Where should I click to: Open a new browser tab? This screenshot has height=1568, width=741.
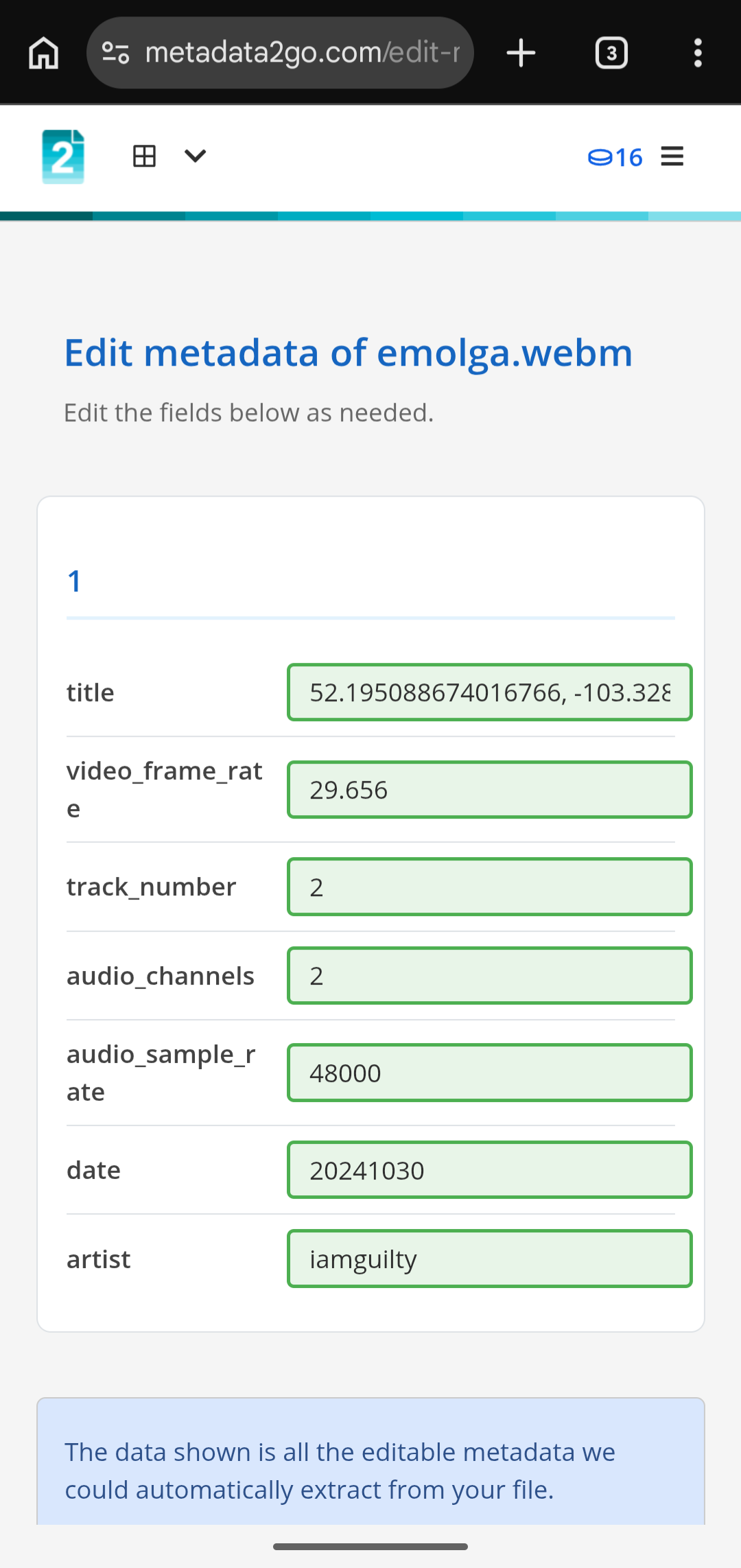[521, 53]
